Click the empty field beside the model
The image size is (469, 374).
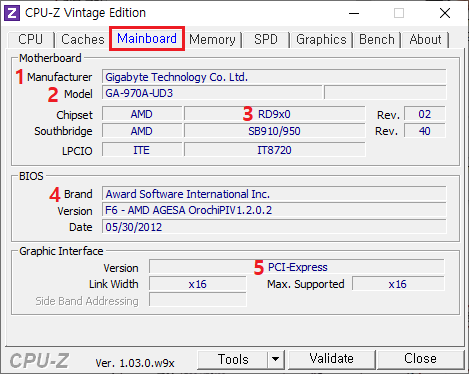tap(385, 93)
